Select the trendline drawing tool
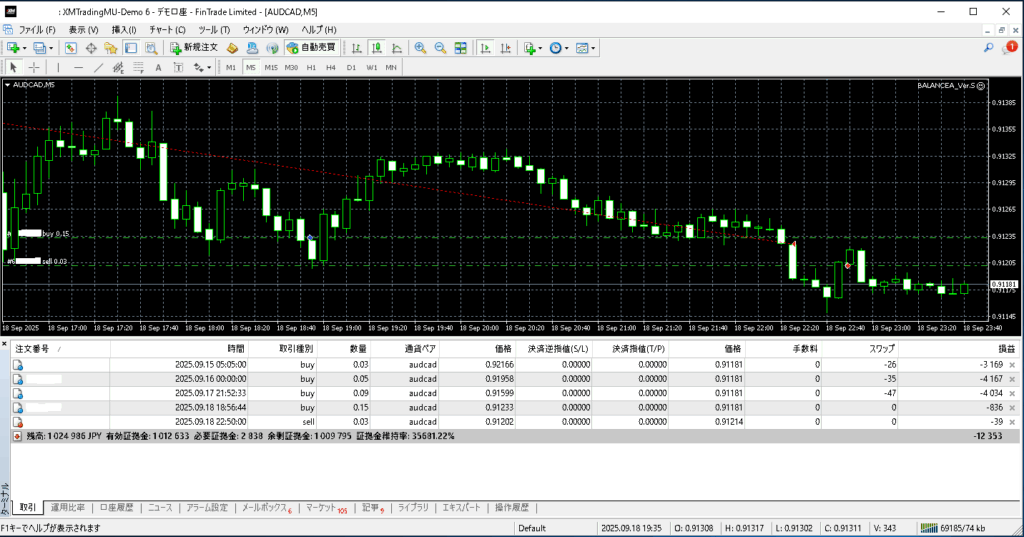The image size is (1024, 537). (99, 67)
